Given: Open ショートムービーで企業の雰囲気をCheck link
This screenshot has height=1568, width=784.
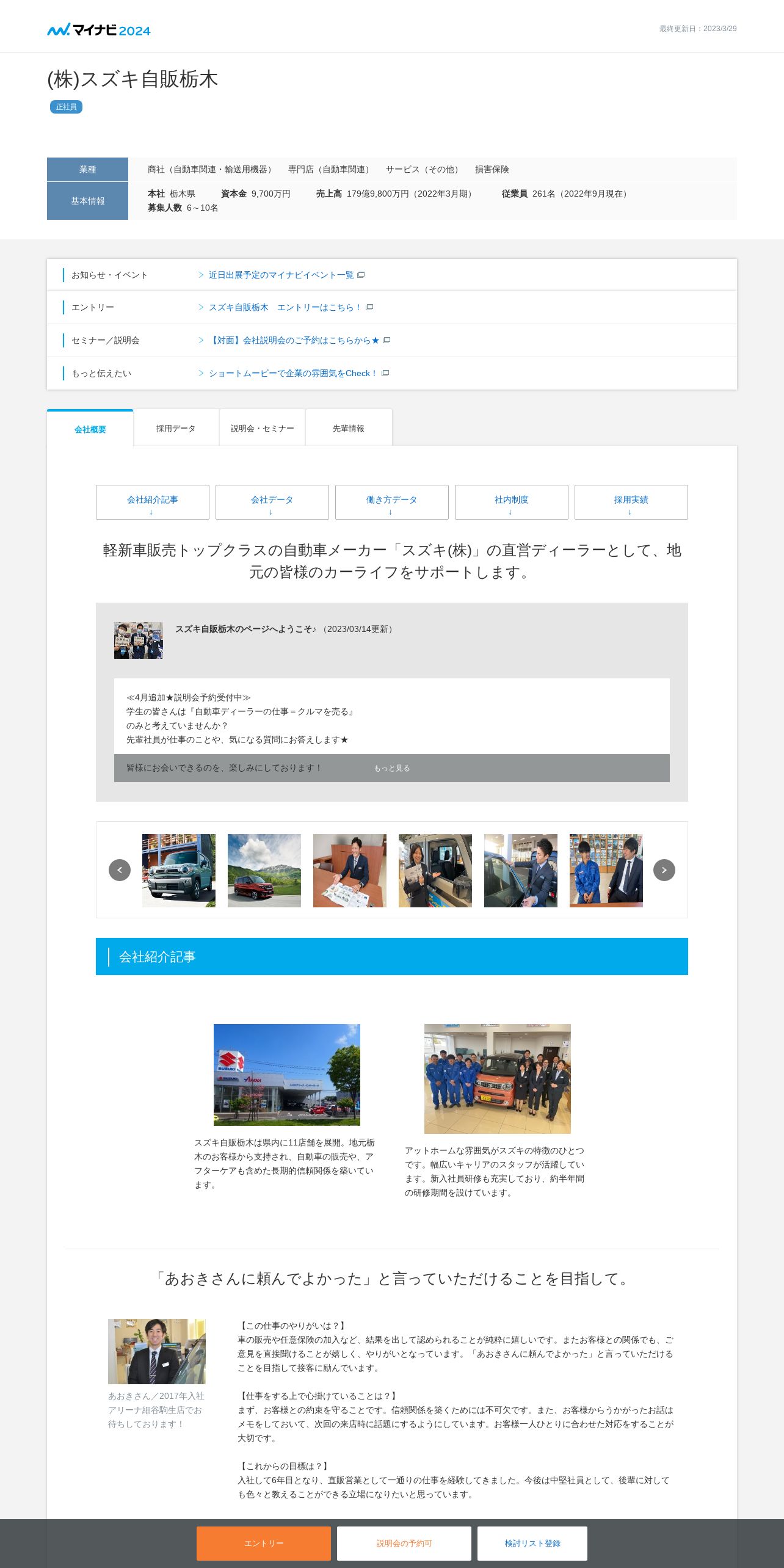Looking at the screenshot, I should coord(293,373).
